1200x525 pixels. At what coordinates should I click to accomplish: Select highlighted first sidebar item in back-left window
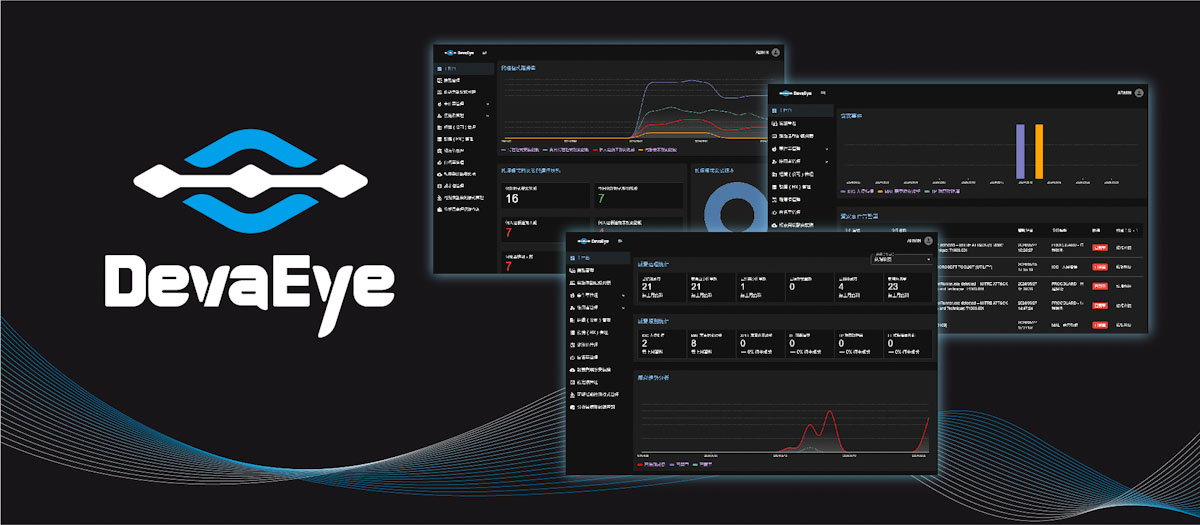[465, 68]
